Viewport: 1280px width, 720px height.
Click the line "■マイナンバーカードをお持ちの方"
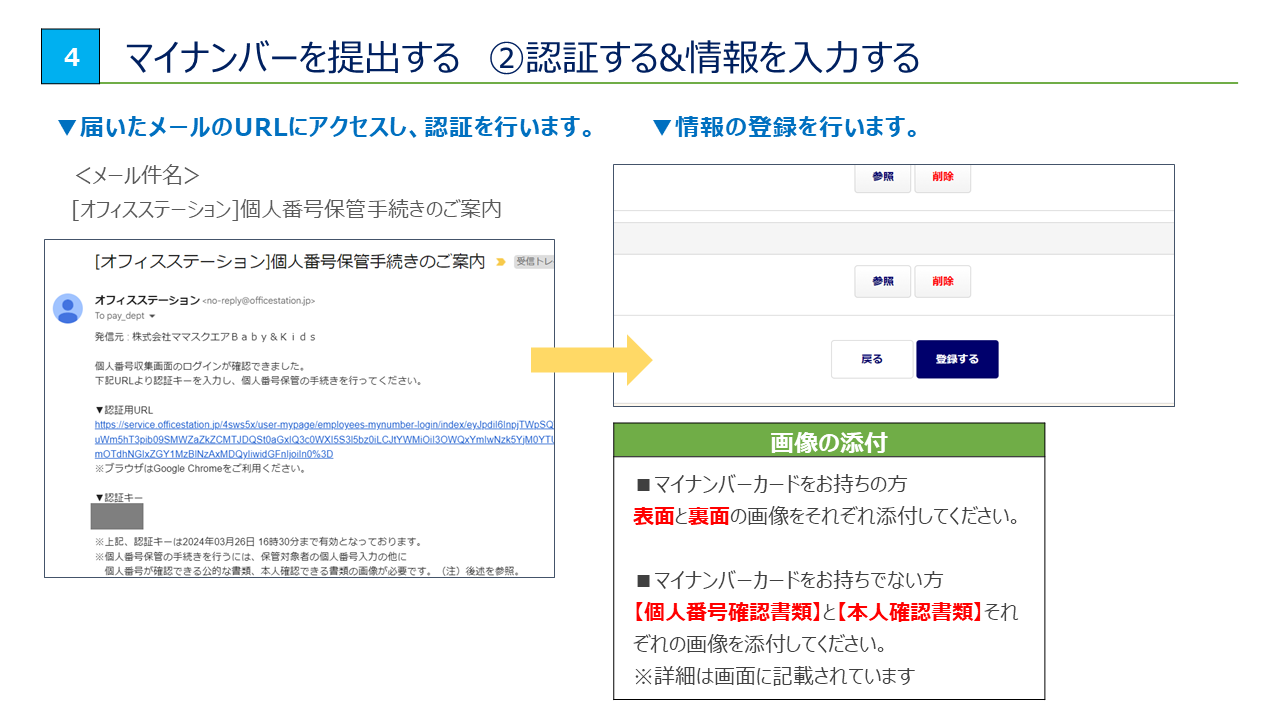point(771,484)
